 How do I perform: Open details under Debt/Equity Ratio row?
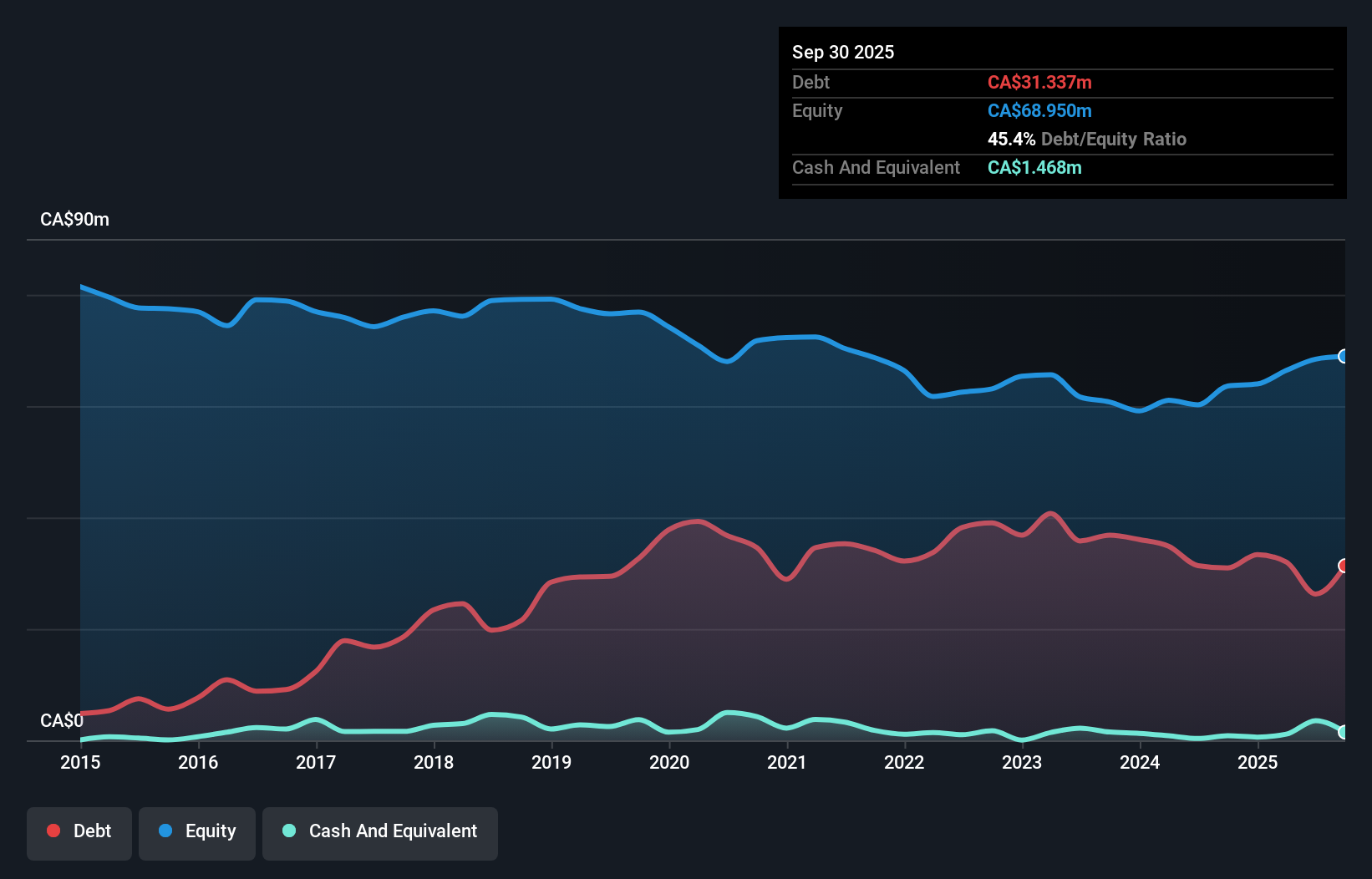tap(1087, 140)
